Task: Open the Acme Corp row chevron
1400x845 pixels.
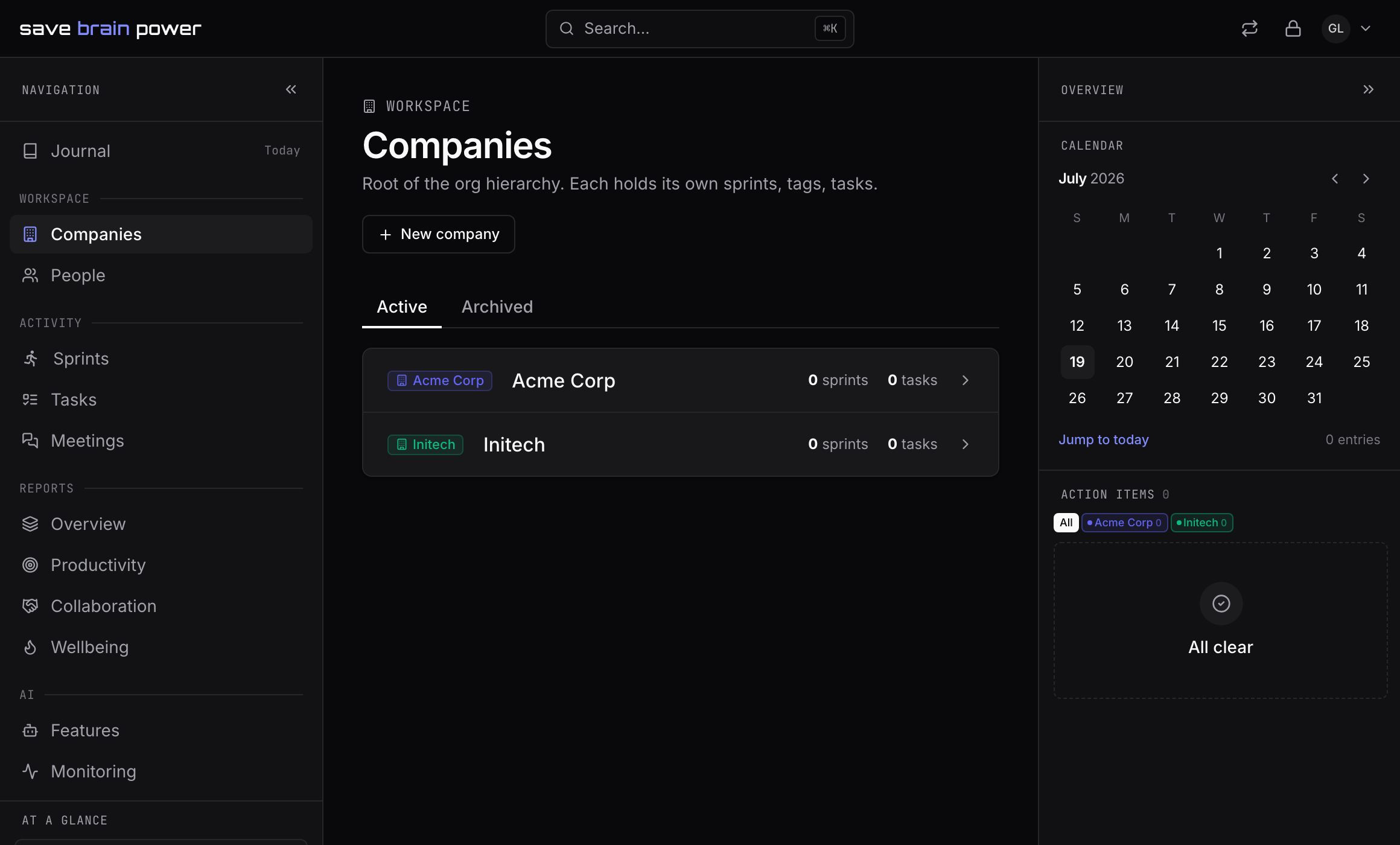Action: pos(966,380)
